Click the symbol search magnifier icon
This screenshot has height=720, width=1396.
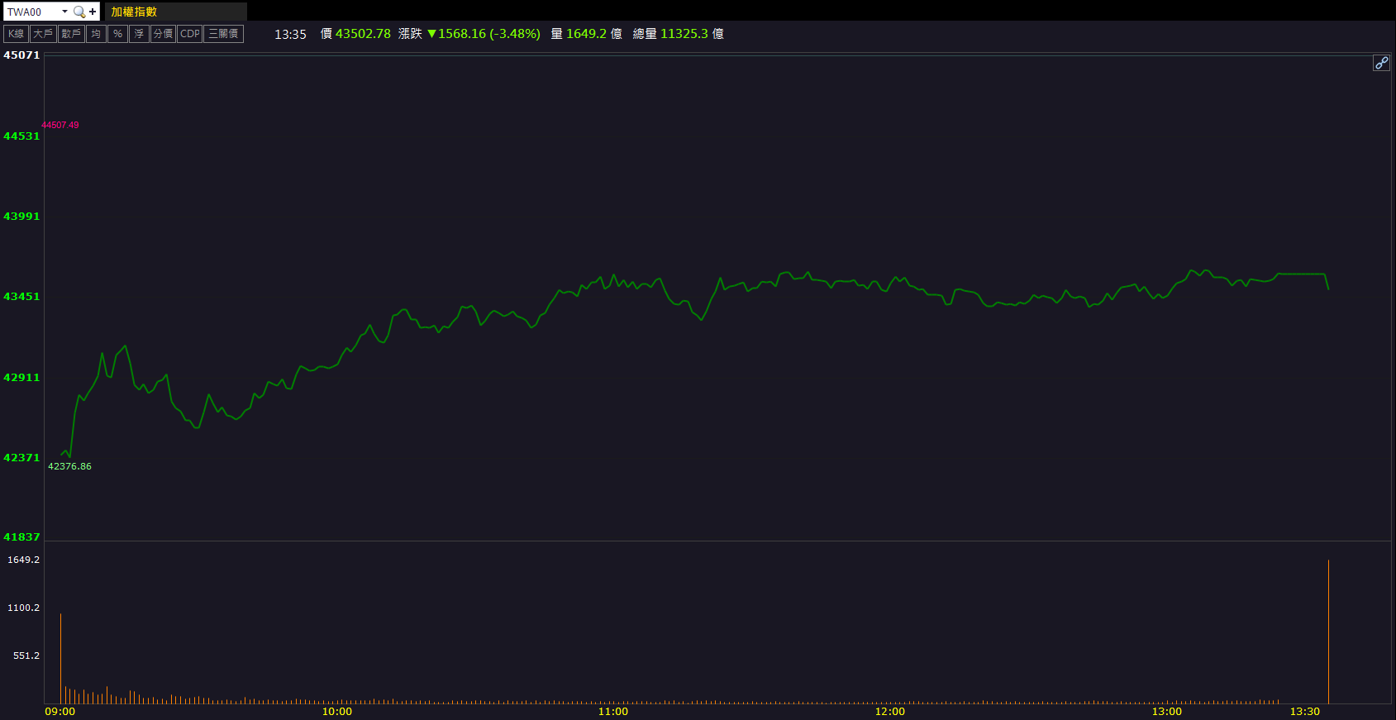pyautogui.click(x=79, y=12)
